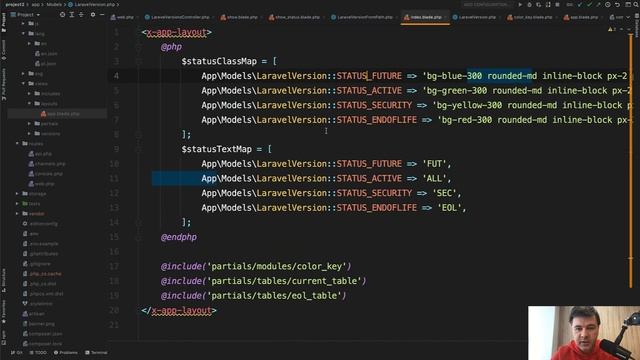Screen dimensions: 640x360
Task: Switch to LaravelVersion.php editor tab
Action: click(474, 17)
